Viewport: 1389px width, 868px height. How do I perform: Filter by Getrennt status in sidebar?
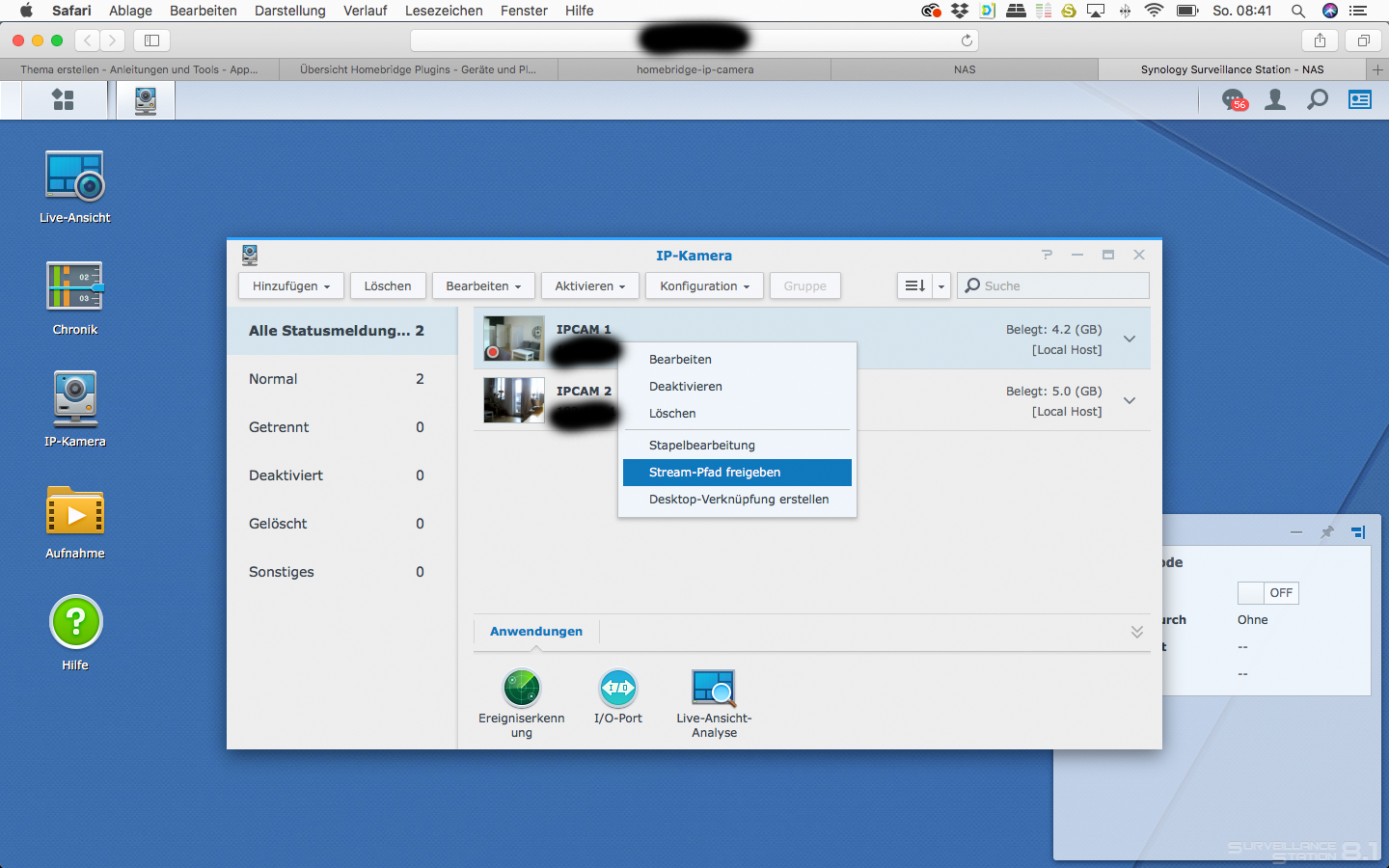[336, 427]
